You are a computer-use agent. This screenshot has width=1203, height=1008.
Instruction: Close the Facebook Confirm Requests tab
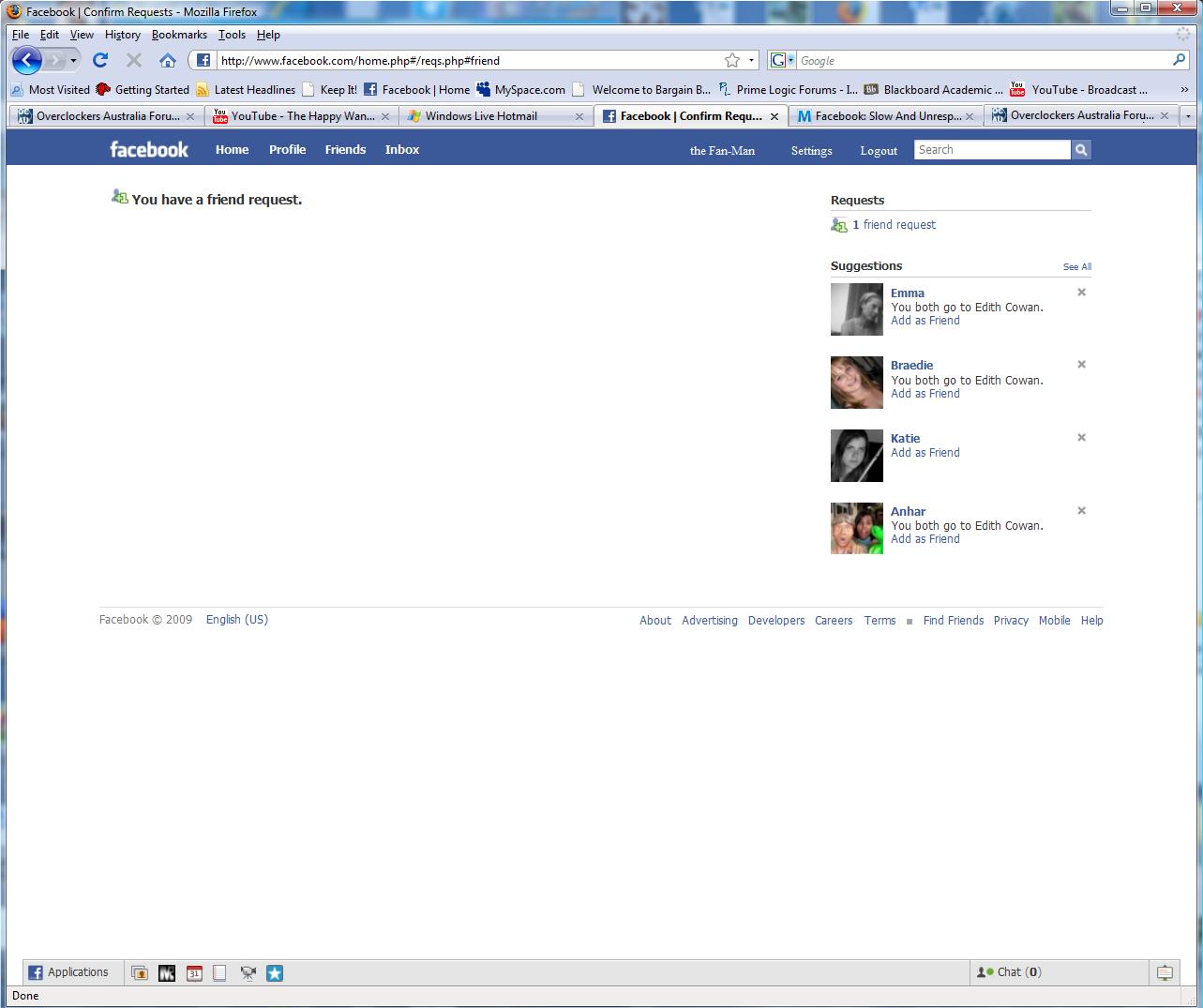[774, 116]
